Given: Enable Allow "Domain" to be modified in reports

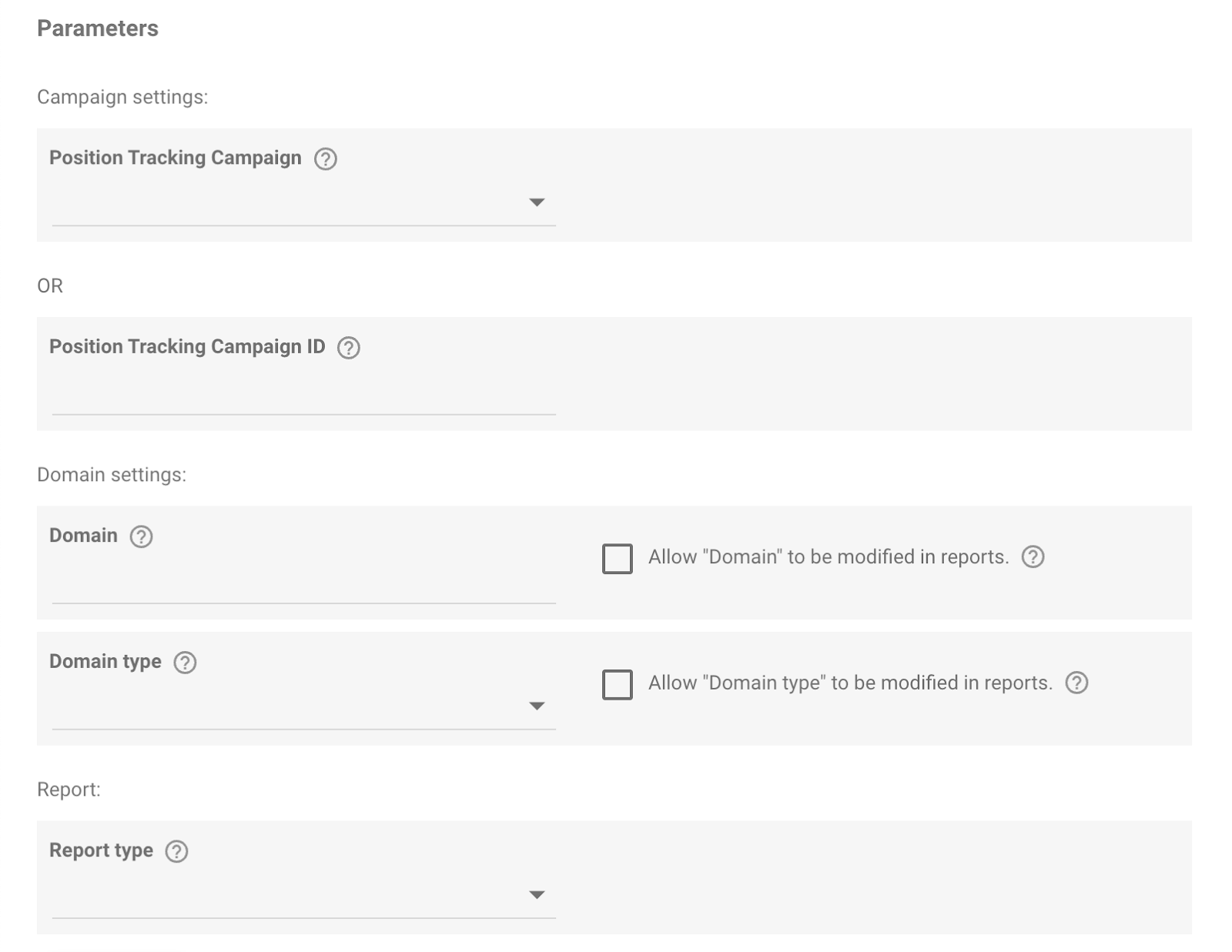Looking at the screenshot, I should tap(618, 558).
